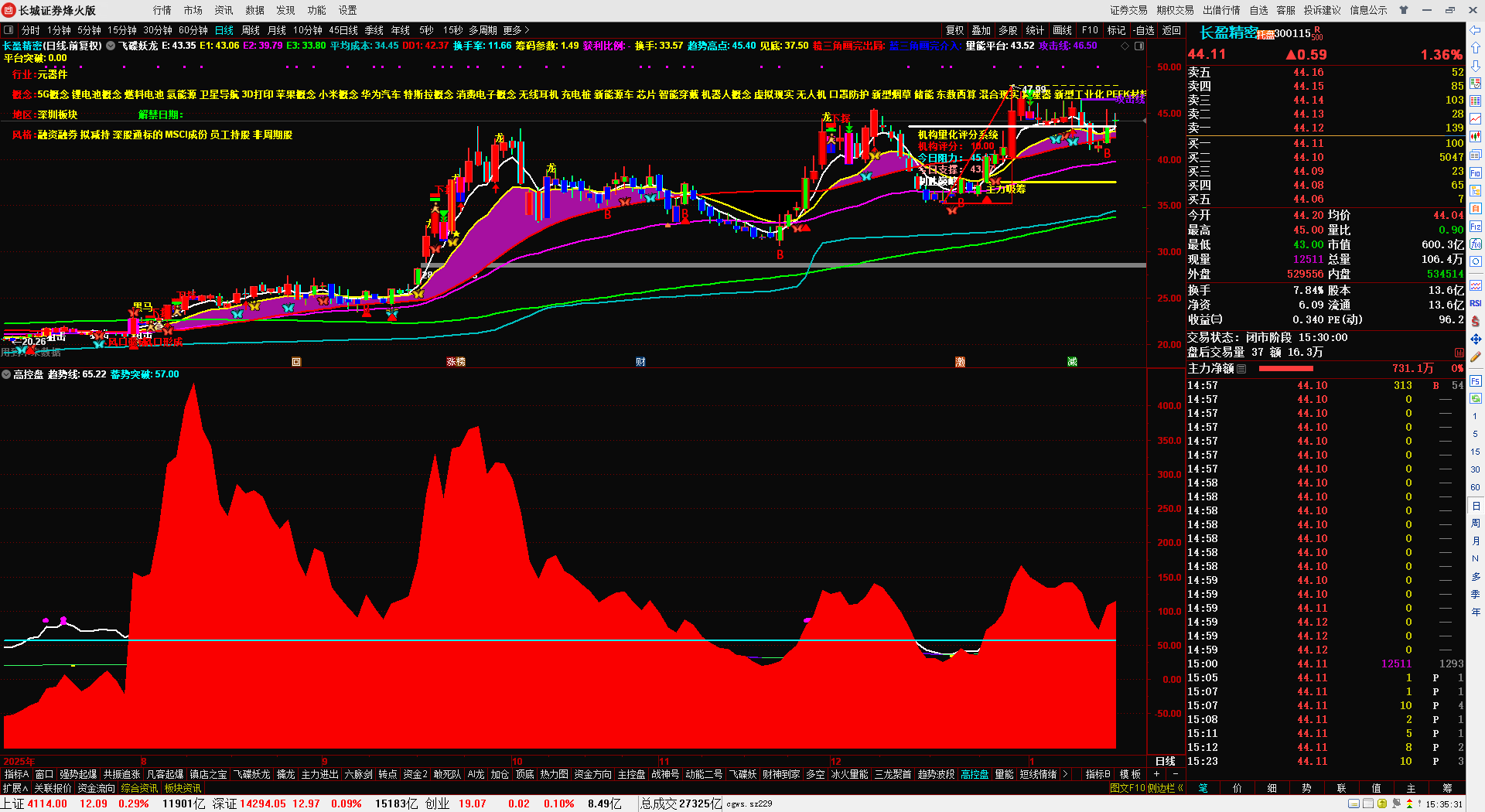Click the '激' marker icon below main chart
Viewport: 1485px width, 812px height.
click(960, 362)
